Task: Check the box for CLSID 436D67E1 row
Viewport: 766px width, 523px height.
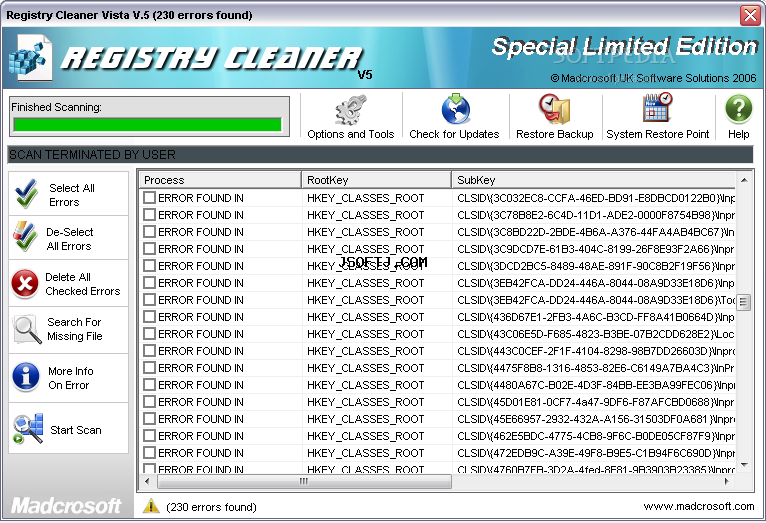Action: click(x=149, y=316)
